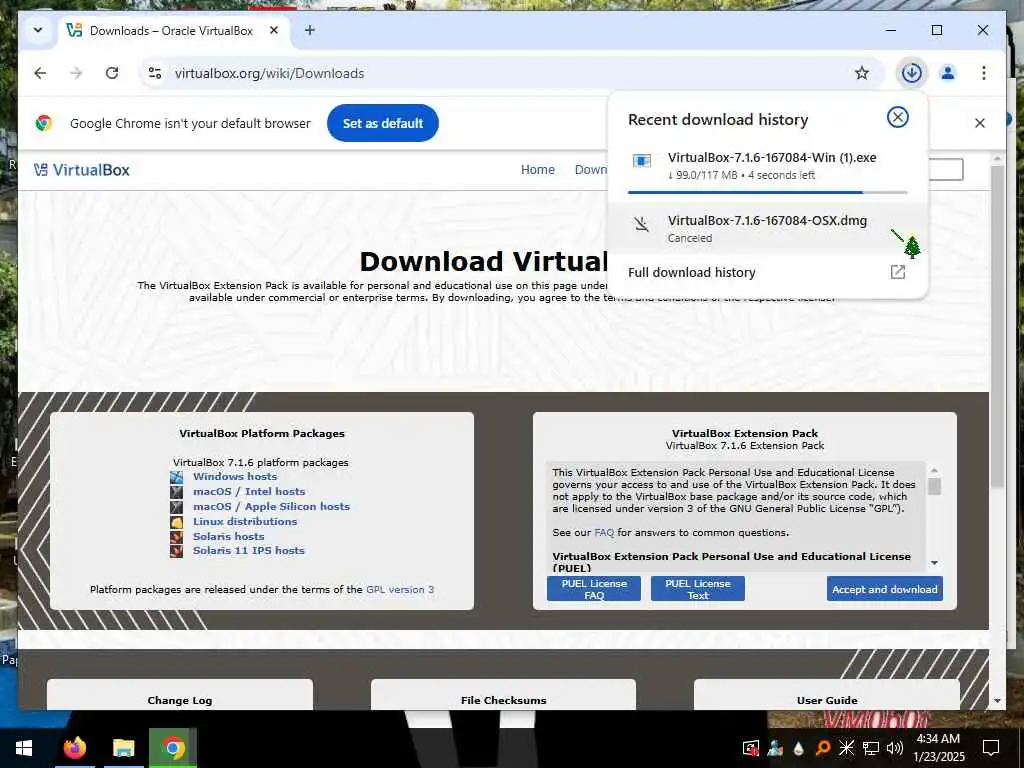Close the Downloads – Oracle VirtualBox tab
Image resolution: width=1024 pixels, height=768 pixels.
[x=274, y=30]
